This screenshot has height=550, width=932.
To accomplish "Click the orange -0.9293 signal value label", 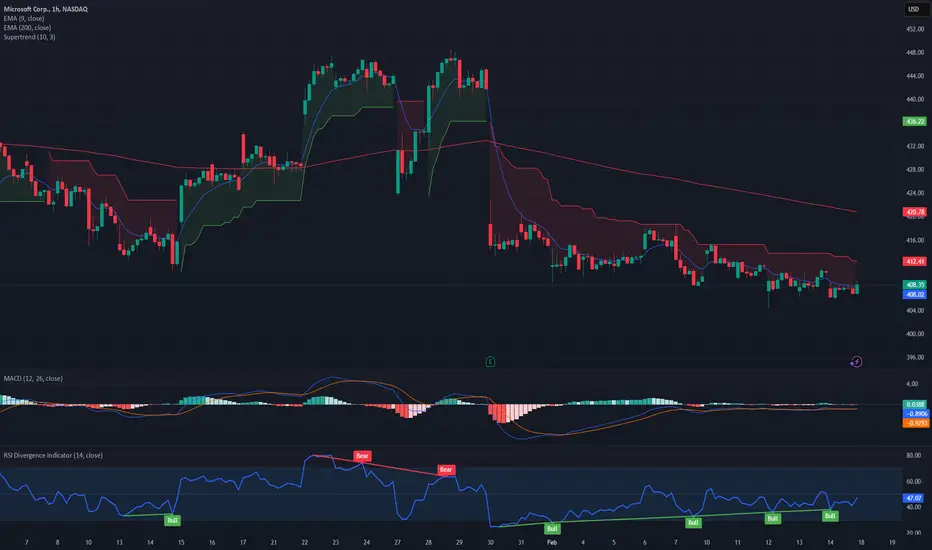I will tap(915, 423).
